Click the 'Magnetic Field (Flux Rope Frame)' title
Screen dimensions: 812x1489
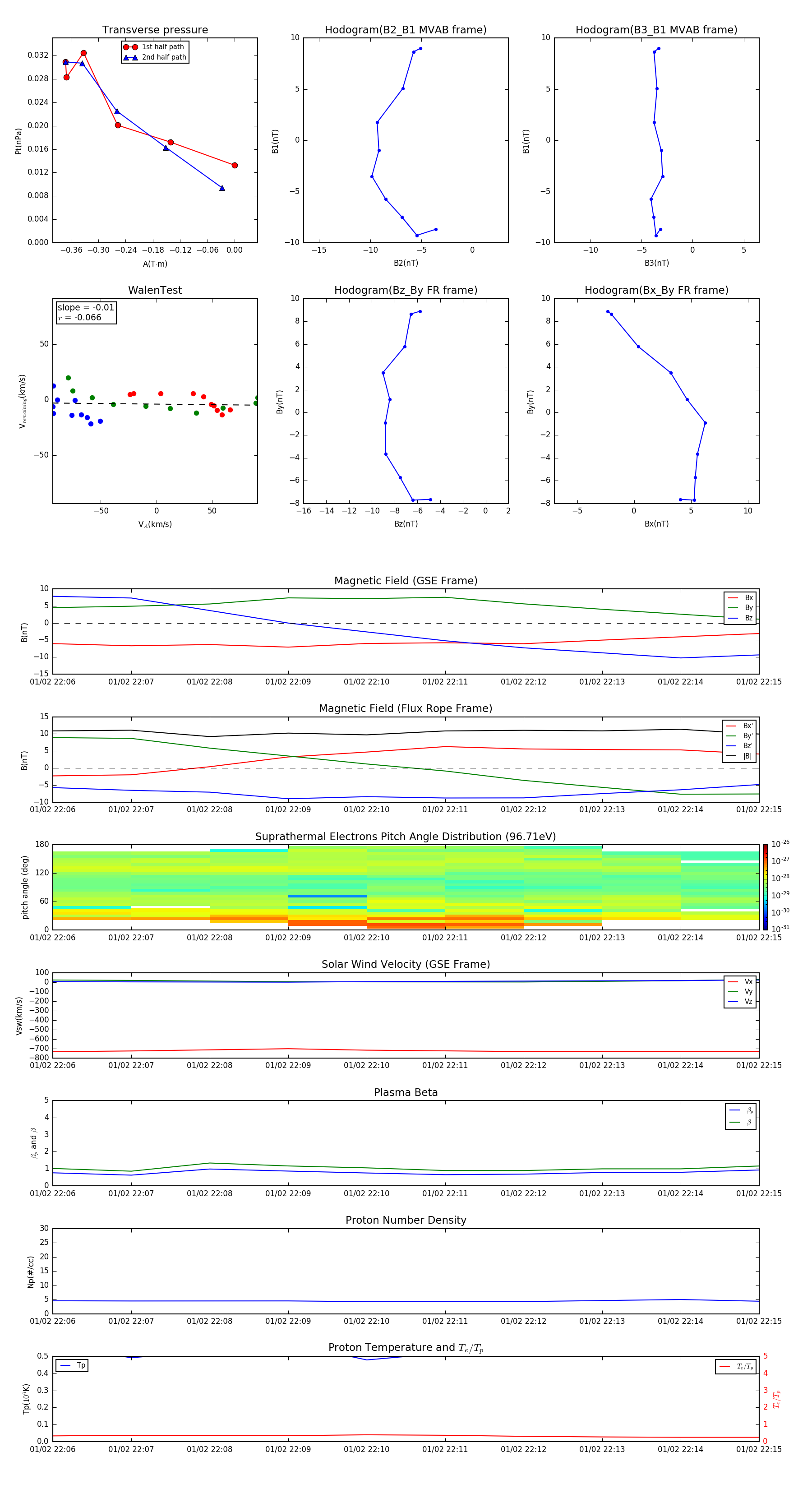406,709
